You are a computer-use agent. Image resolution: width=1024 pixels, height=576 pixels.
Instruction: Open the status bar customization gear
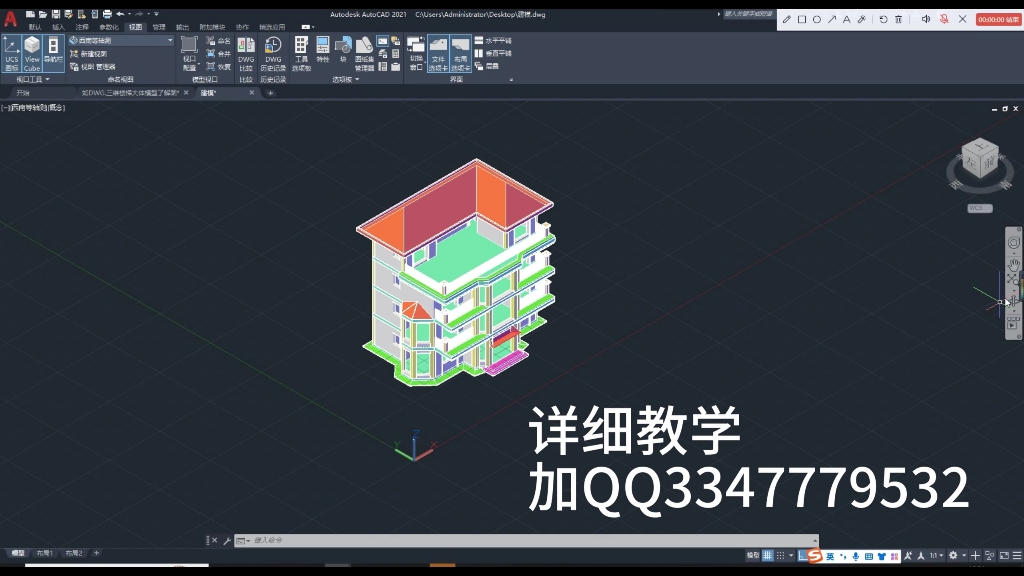952,555
